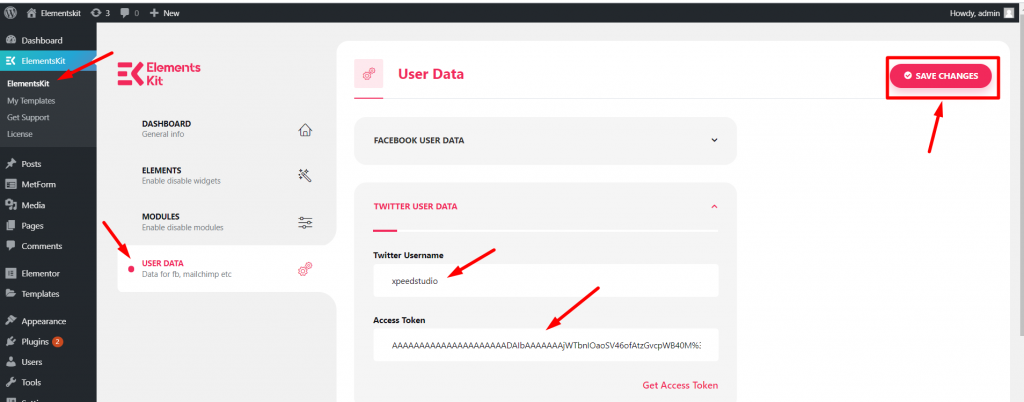
Task: Switch to the ELEMENTS widgets tab
Action: 227,175
